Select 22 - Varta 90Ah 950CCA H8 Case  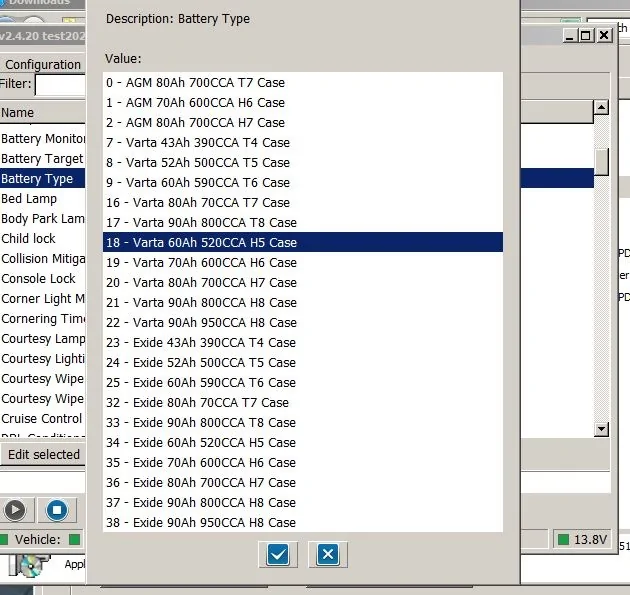[x=303, y=323]
